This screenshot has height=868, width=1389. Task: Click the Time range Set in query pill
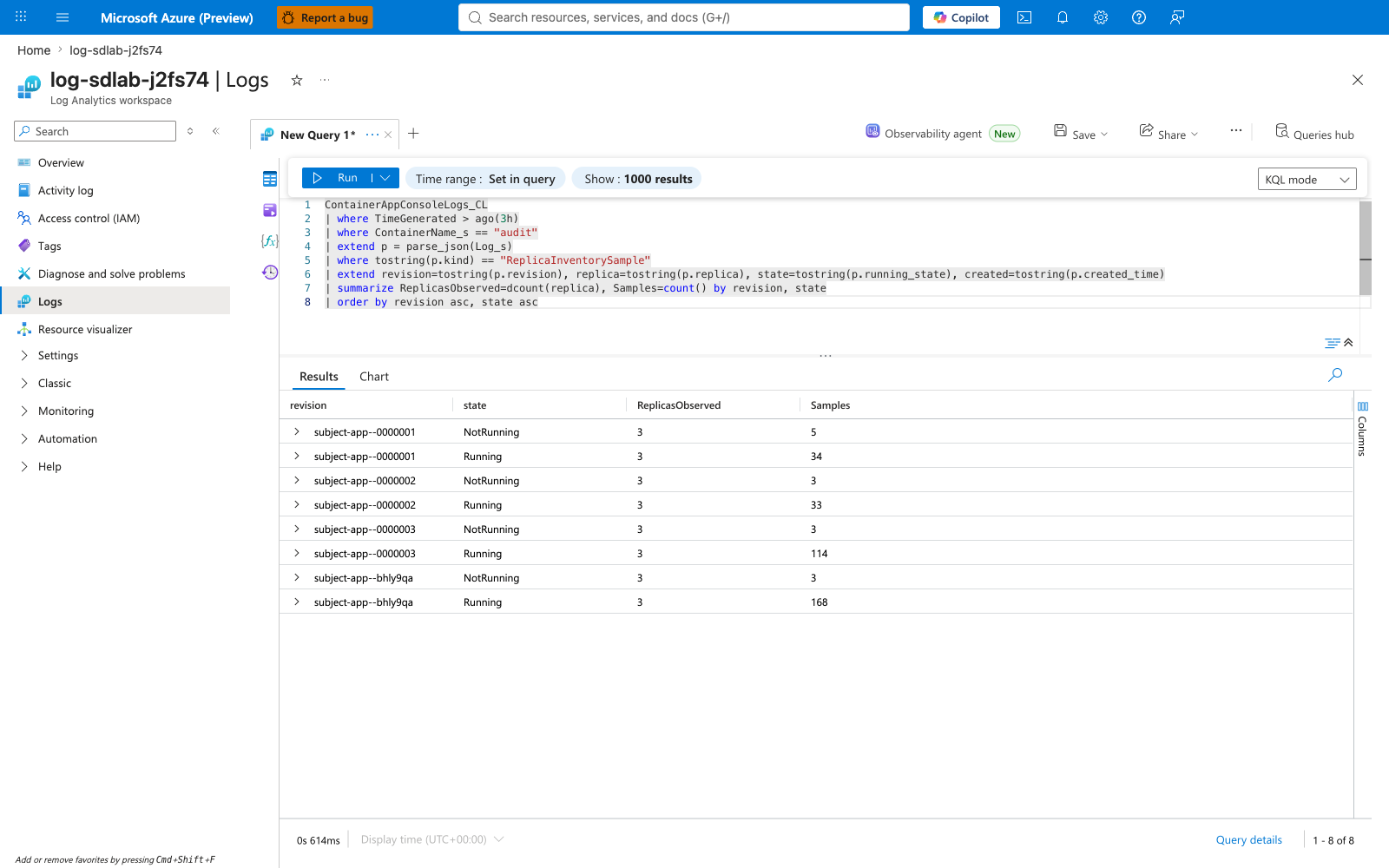(x=485, y=179)
